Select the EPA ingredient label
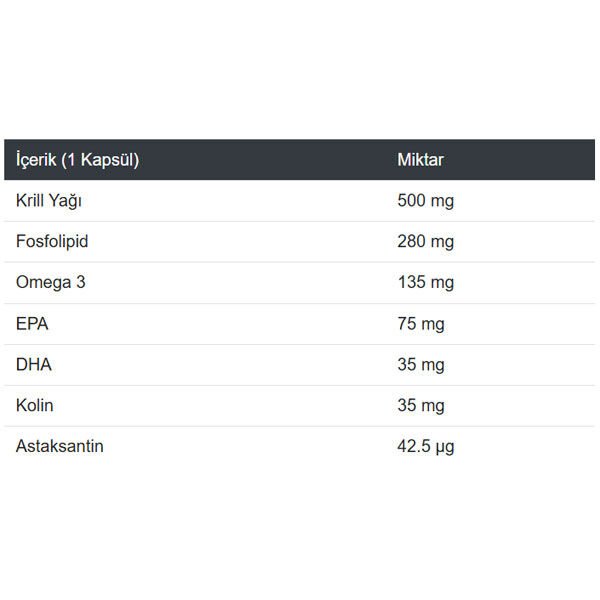600x600 pixels. (x=33, y=324)
